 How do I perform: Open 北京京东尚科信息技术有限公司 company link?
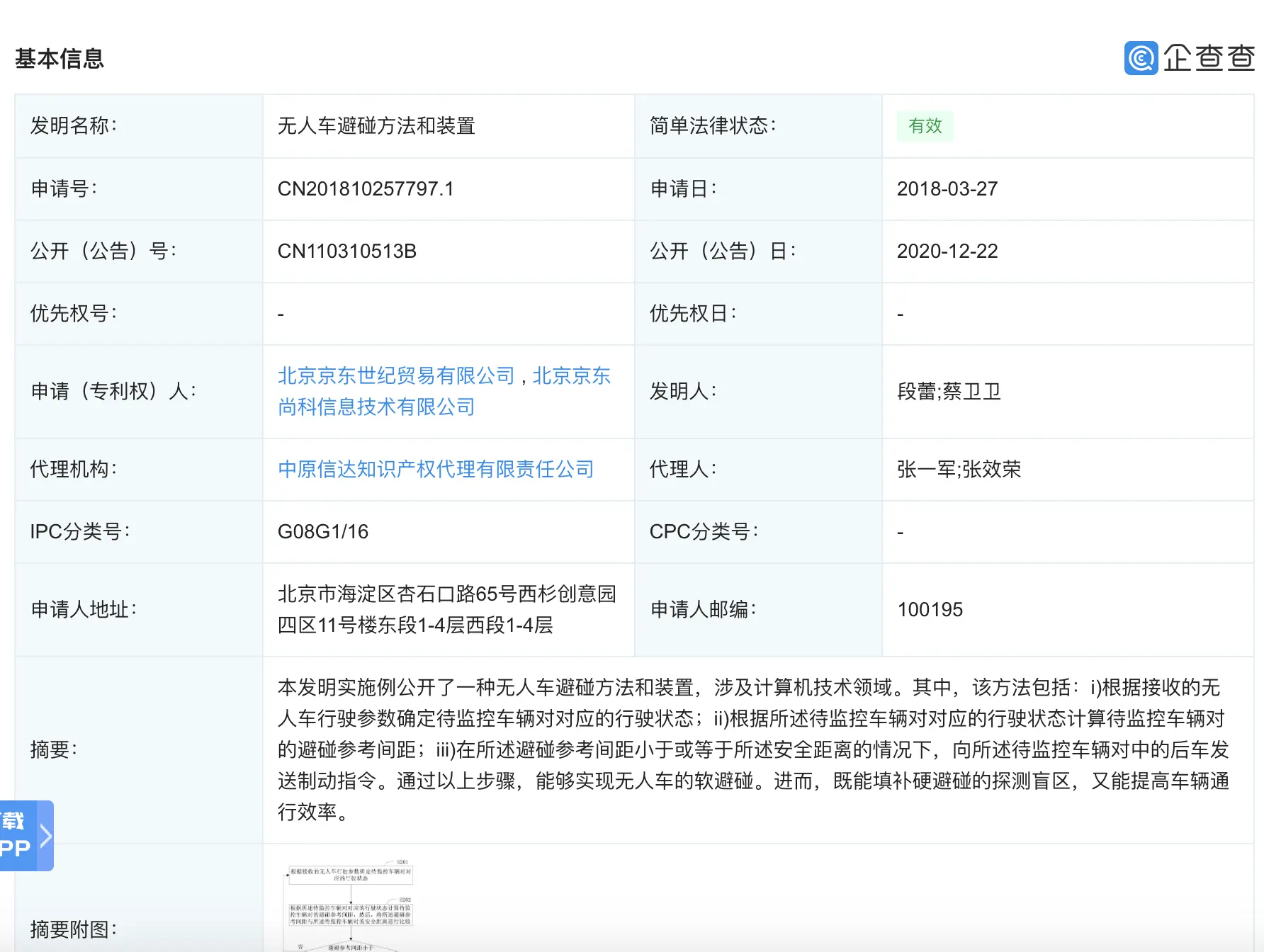click(x=444, y=392)
